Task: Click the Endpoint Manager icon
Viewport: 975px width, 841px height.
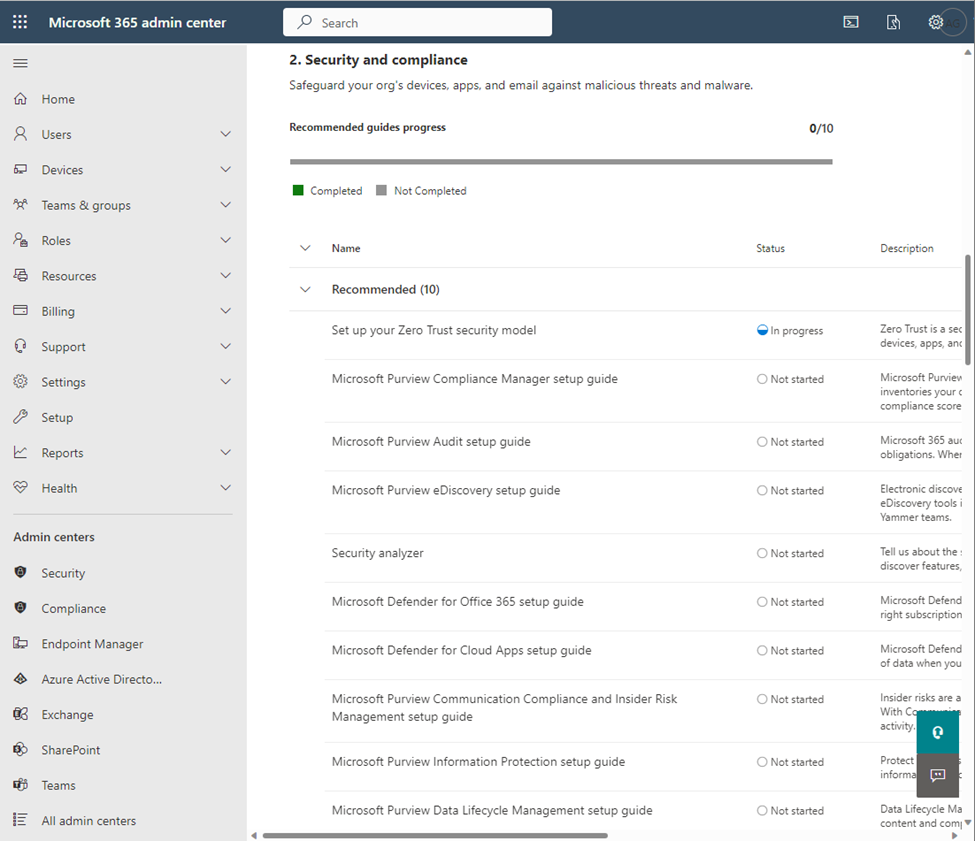Action: click(21, 643)
